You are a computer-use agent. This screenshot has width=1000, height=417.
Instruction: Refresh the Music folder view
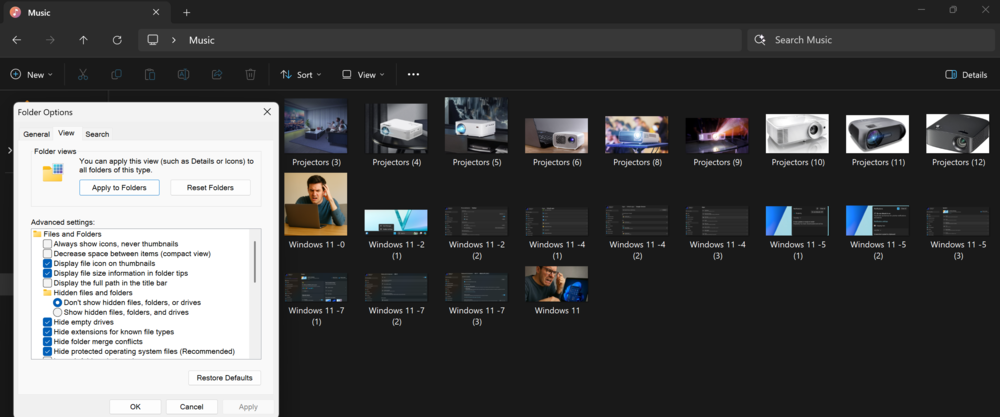117,40
